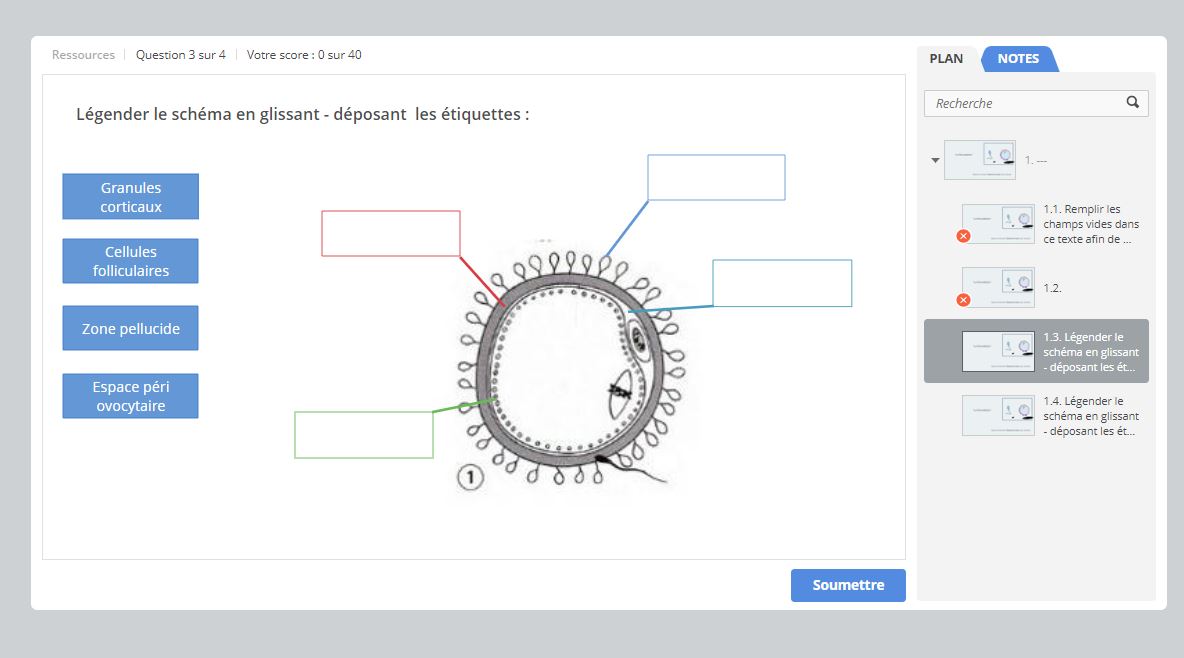Collapse the section 1 tree arrow

(935, 160)
